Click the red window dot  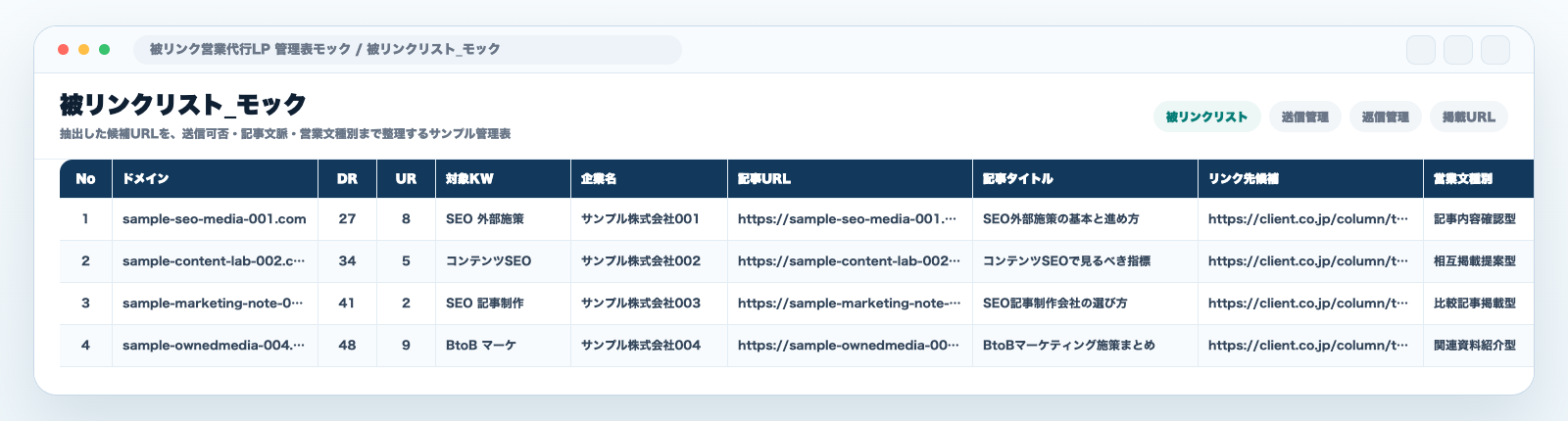click(x=64, y=49)
